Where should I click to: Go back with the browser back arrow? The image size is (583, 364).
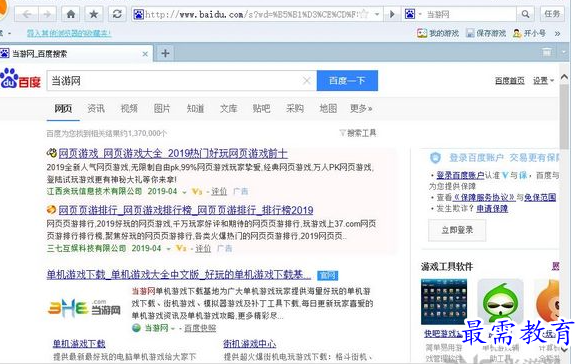pyautogui.click(x=27, y=15)
